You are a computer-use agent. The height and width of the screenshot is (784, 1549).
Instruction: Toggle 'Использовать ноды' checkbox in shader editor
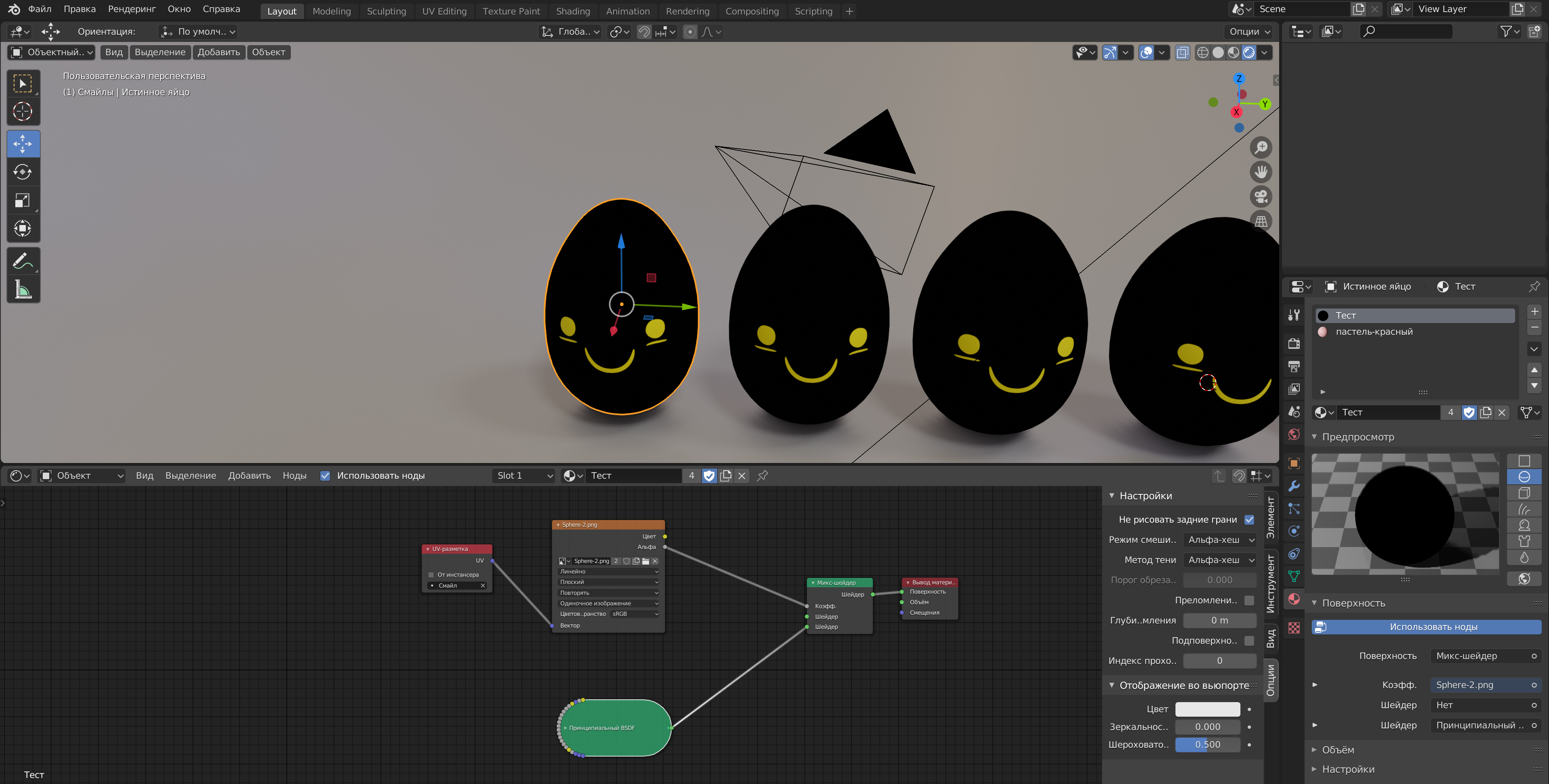324,475
